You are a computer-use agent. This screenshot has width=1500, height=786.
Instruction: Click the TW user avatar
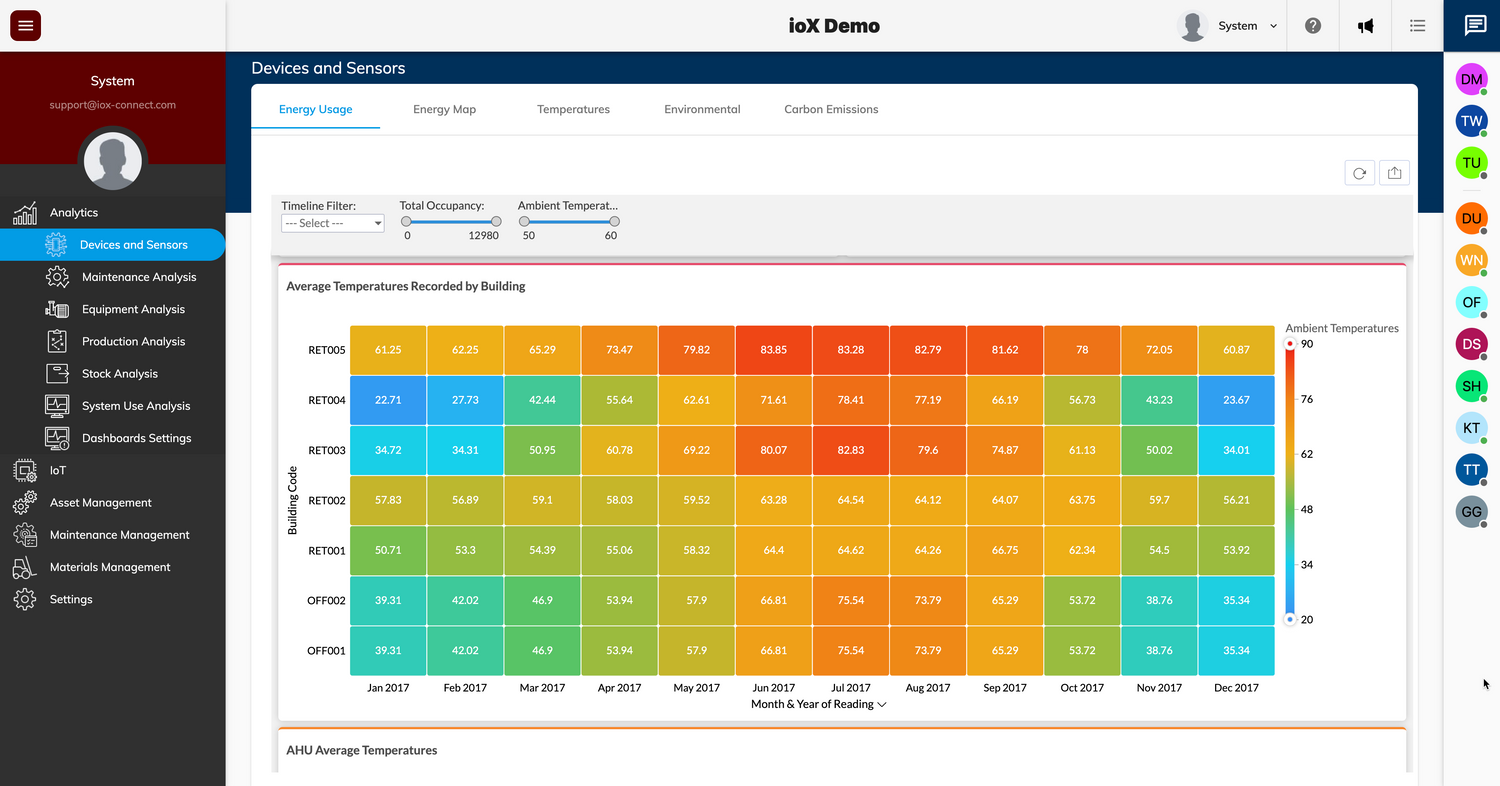(x=1471, y=121)
